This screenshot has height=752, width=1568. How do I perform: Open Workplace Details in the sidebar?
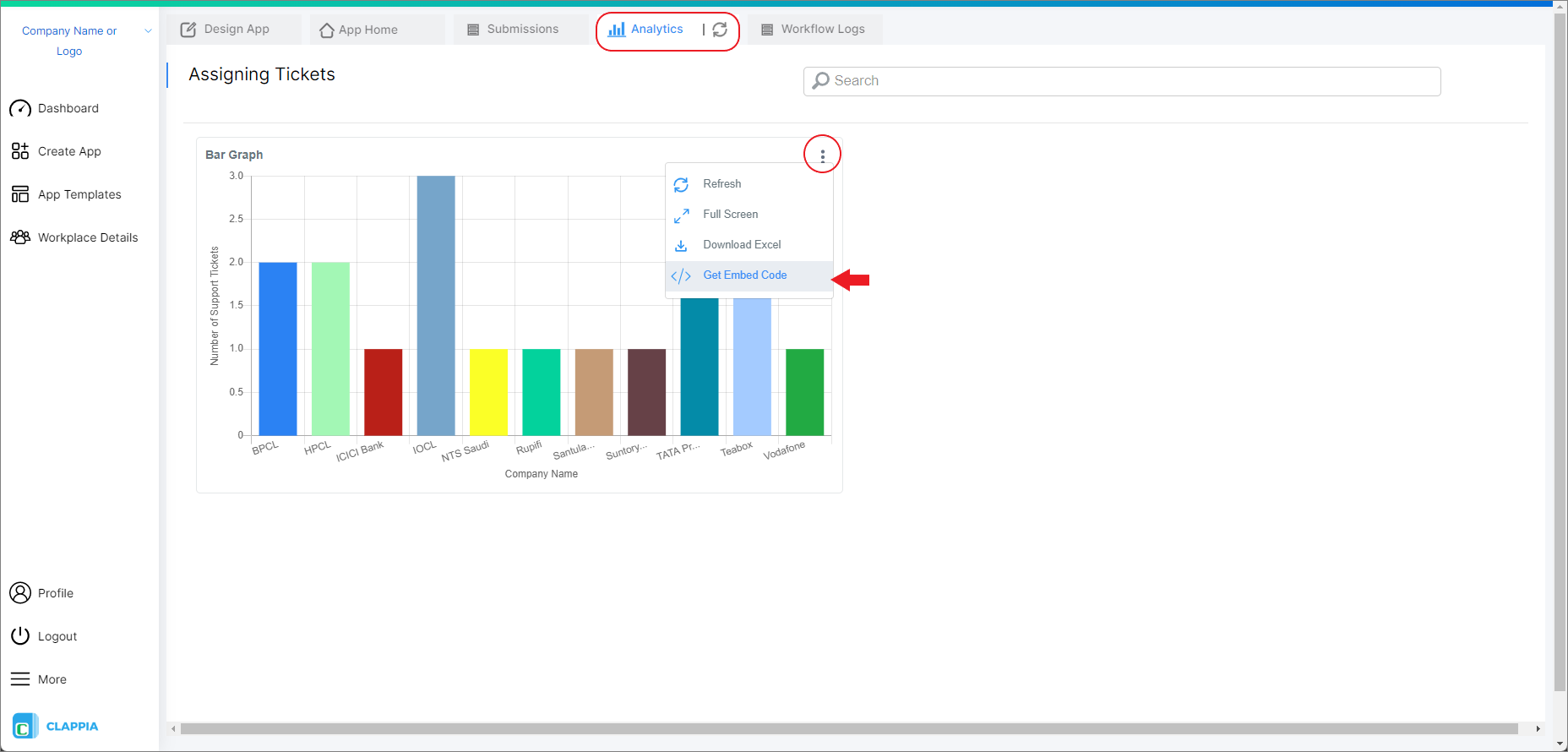88,237
